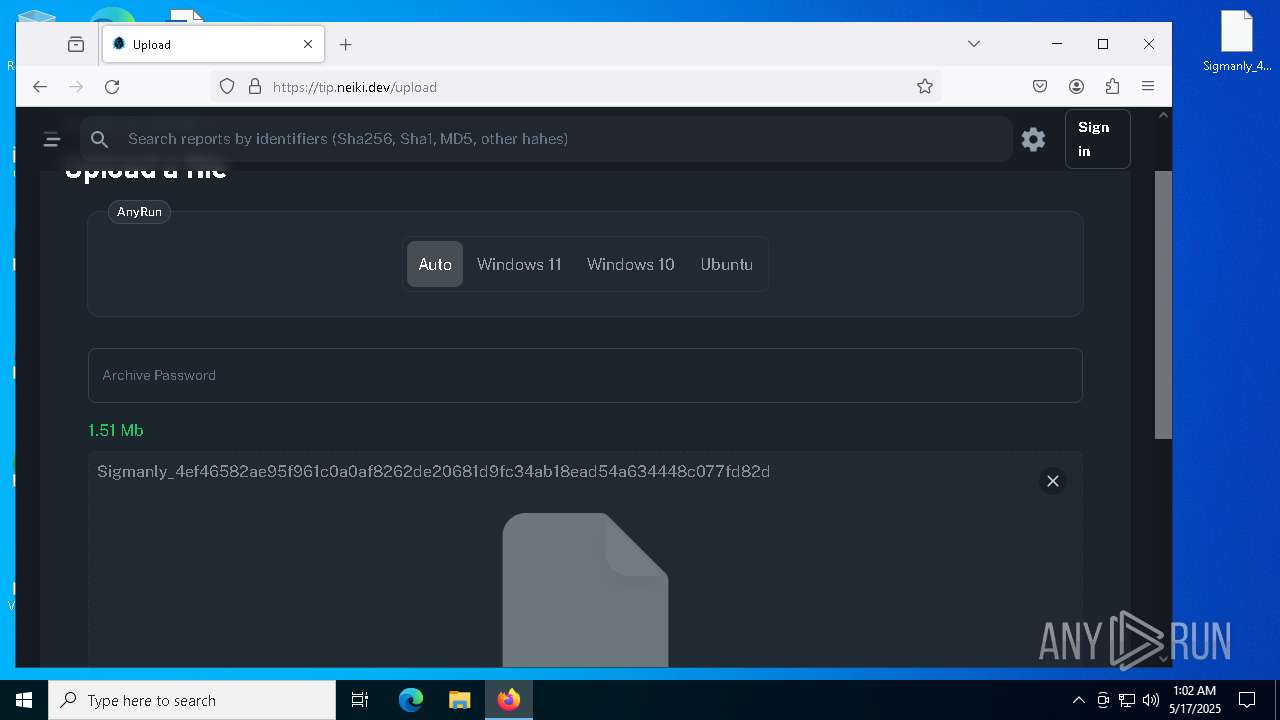Open the Firefox View tab icon

(x=76, y=44)
